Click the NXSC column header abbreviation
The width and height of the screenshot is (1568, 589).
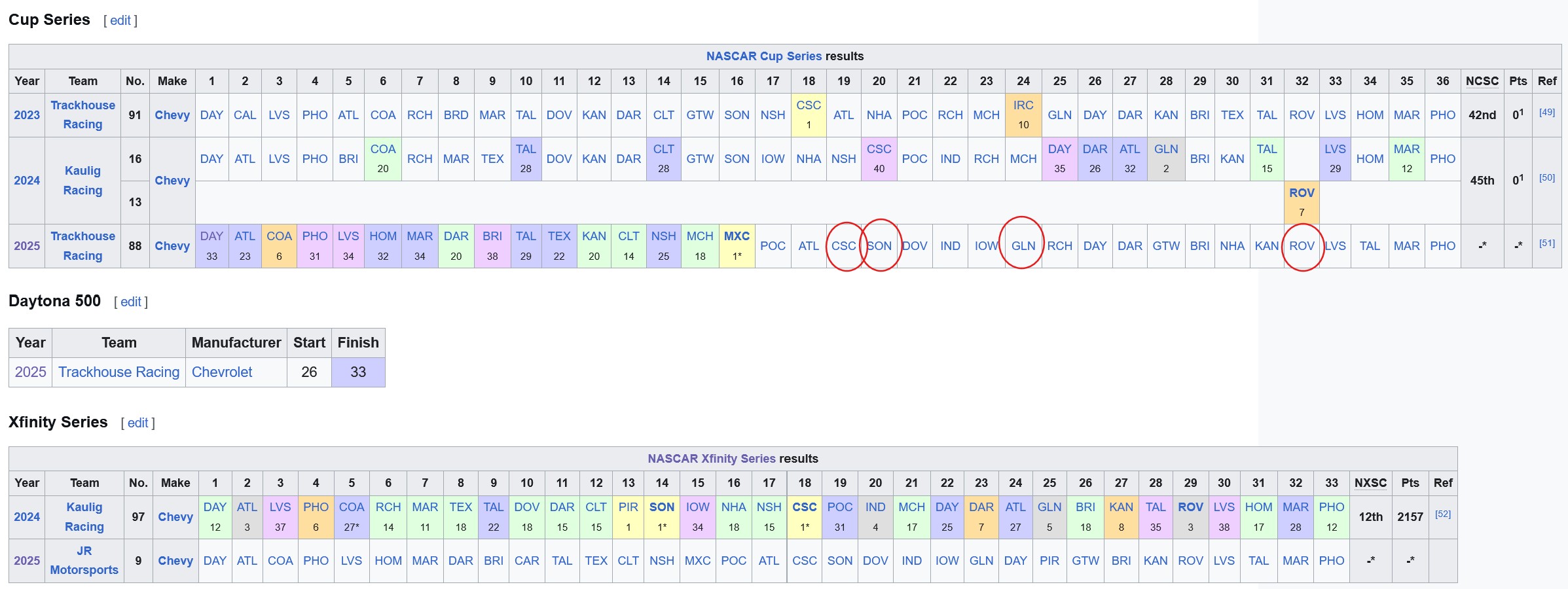[1370, 483]
